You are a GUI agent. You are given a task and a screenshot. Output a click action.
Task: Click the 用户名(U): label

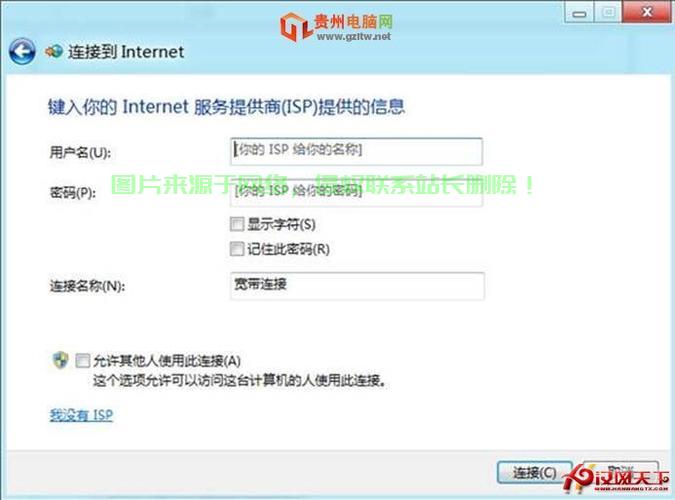pyautogui.click(x=80, y=152)
